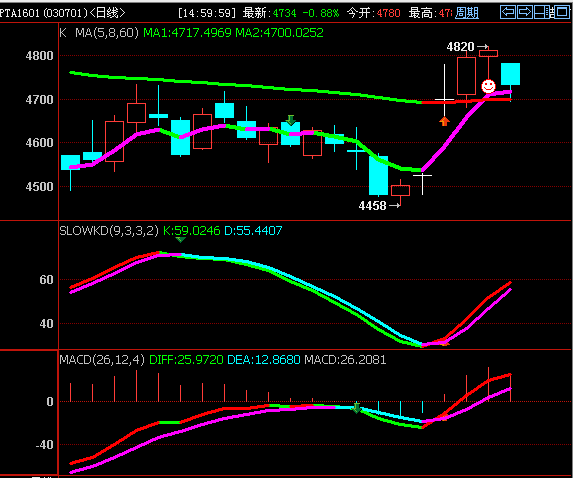Click MACD:26.2081 value
This screenshot has height=478, width=573.
345,360
